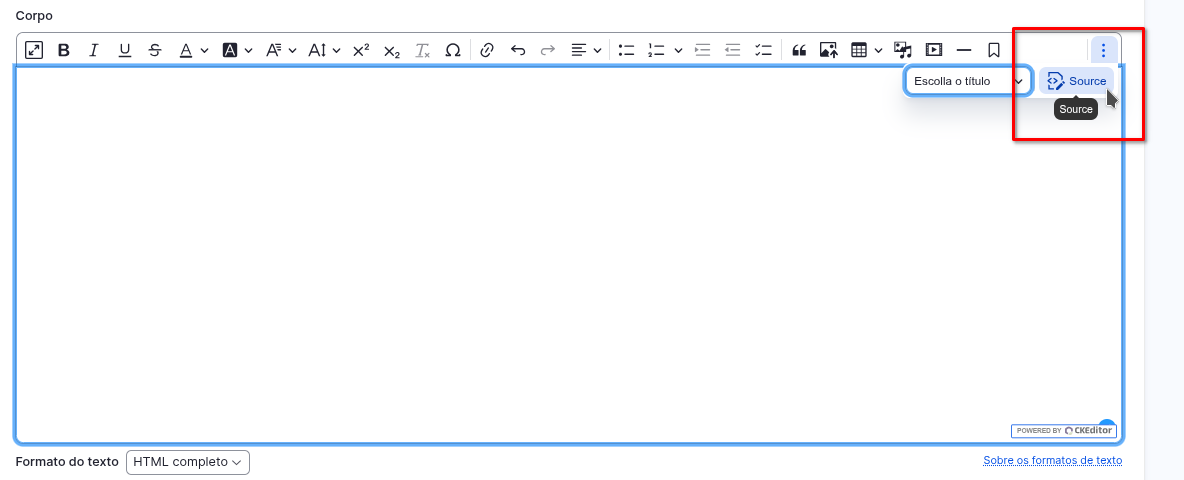The height and width of the screenshot is (480, 1184).
Task: Apply strikethrough formatting
Action: point(154,50)
